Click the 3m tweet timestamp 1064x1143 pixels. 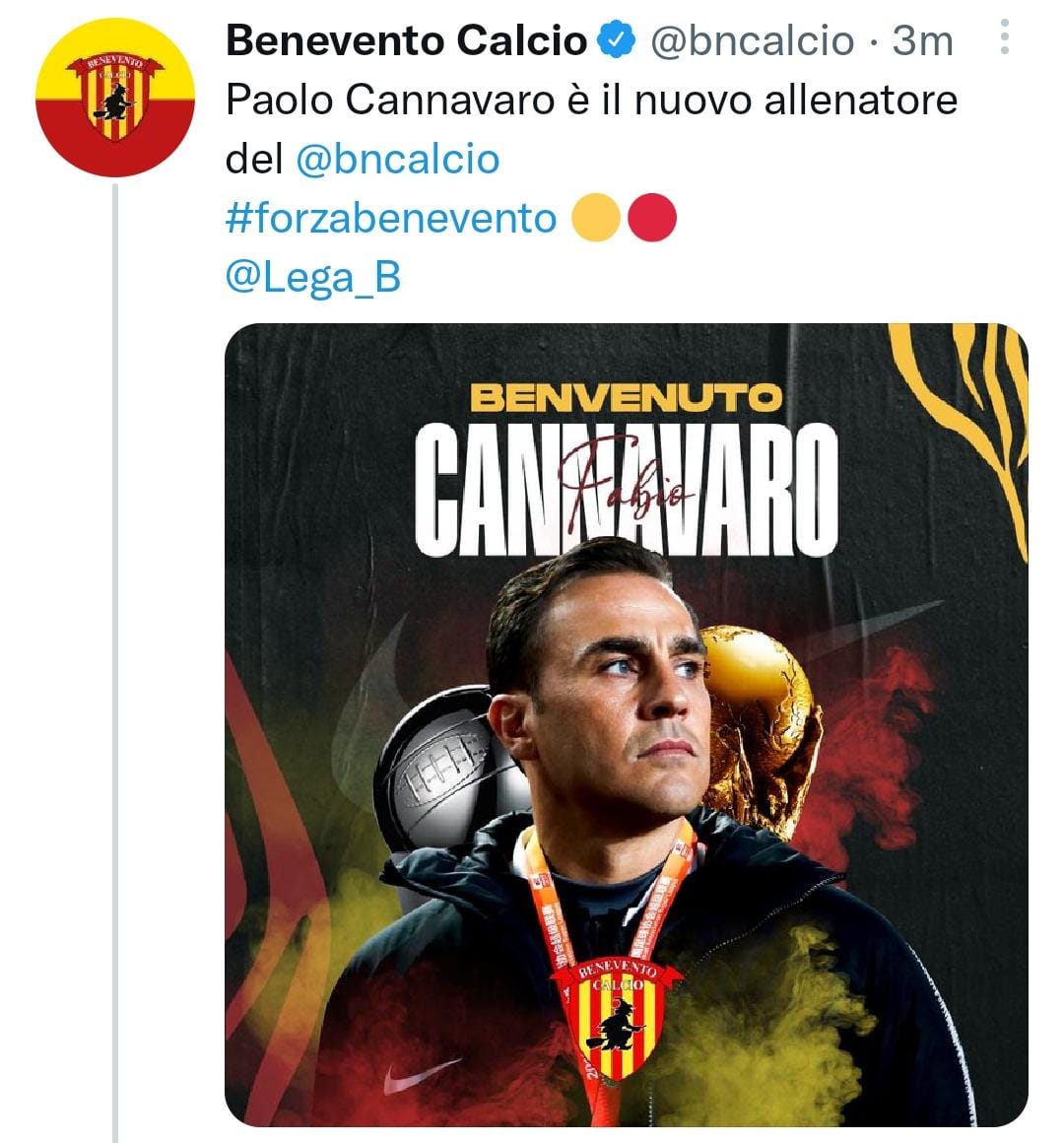point(922,40)
